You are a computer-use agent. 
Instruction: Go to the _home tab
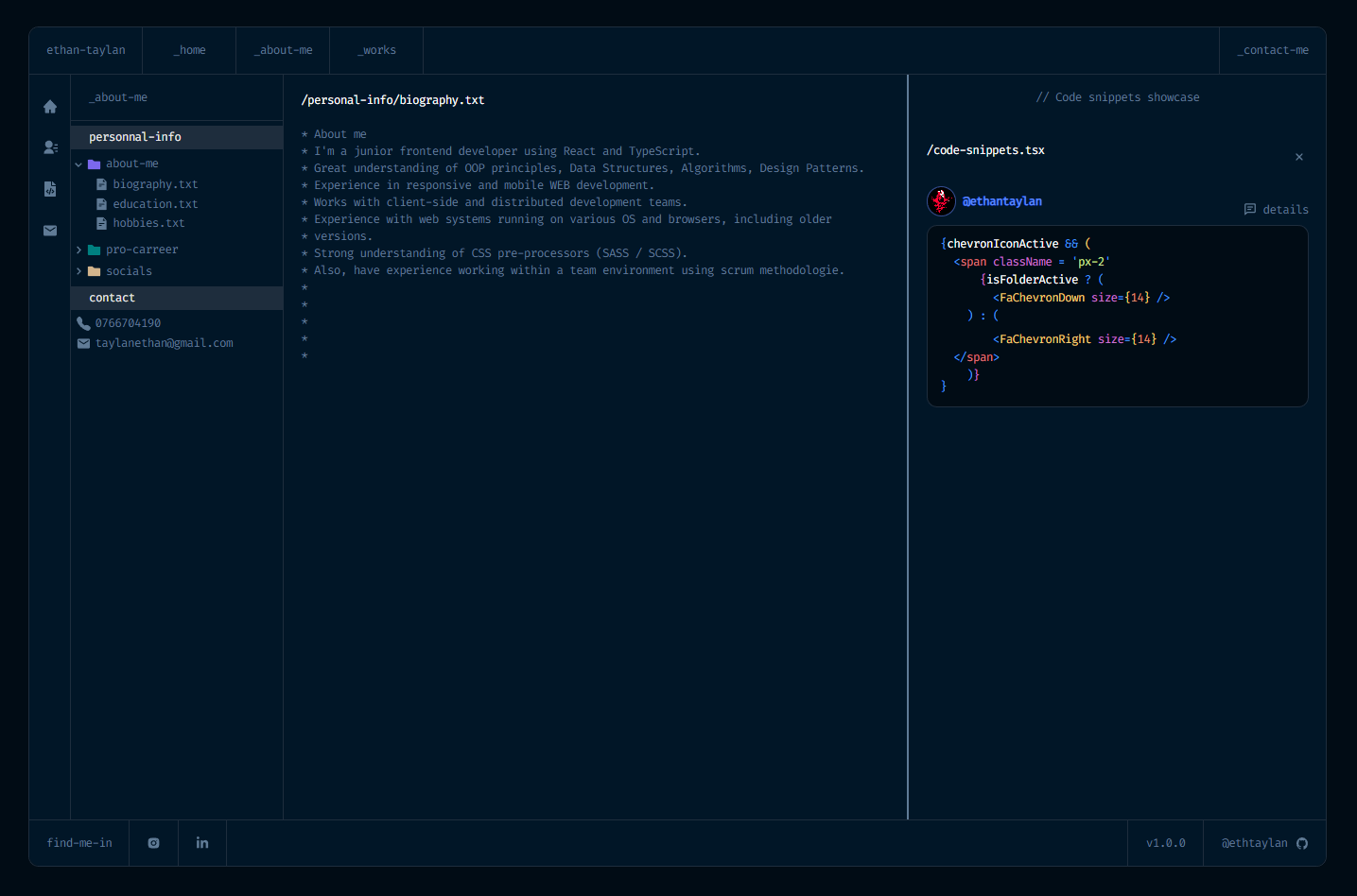tap(189, 50)
